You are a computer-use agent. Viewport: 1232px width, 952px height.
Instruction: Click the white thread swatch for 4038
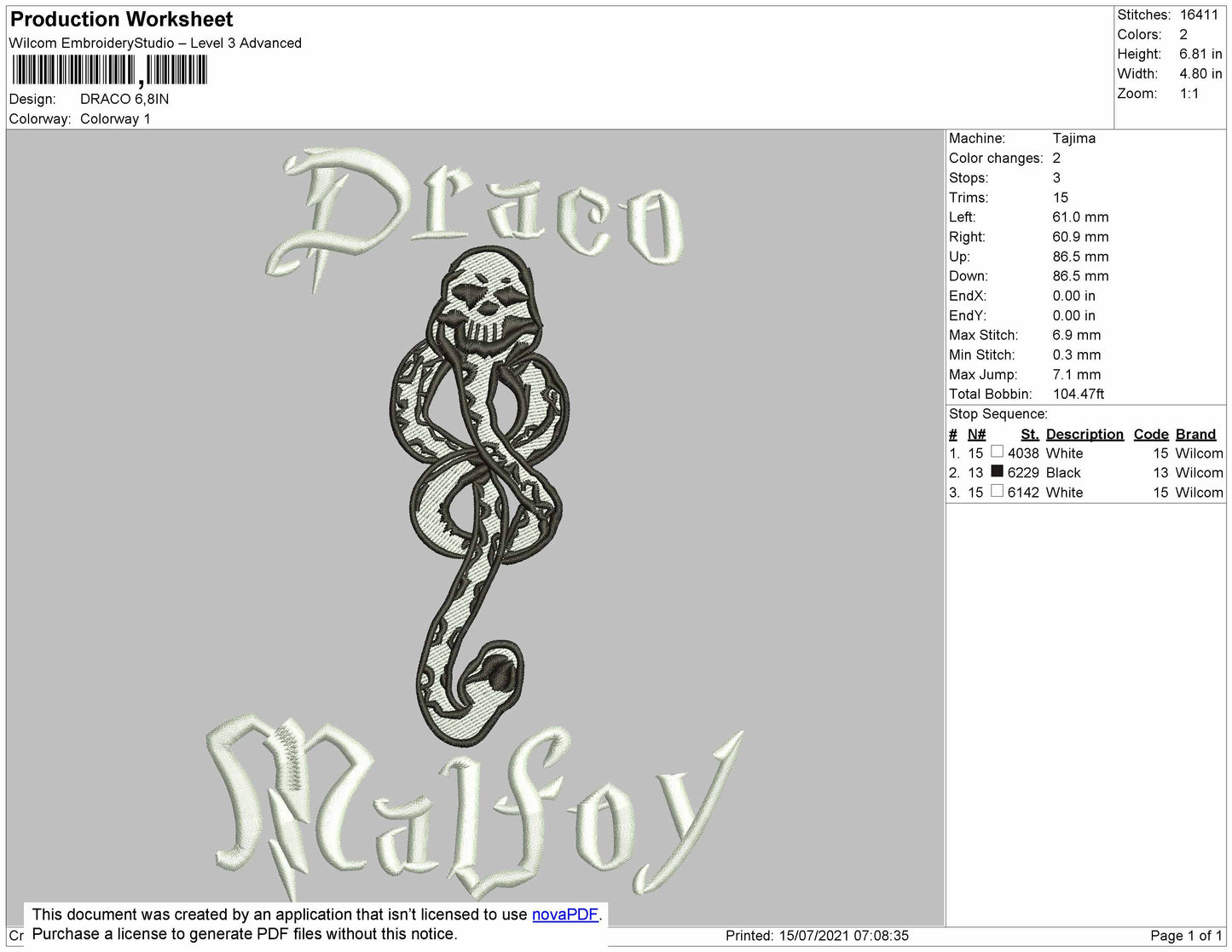tap(997, 452)
